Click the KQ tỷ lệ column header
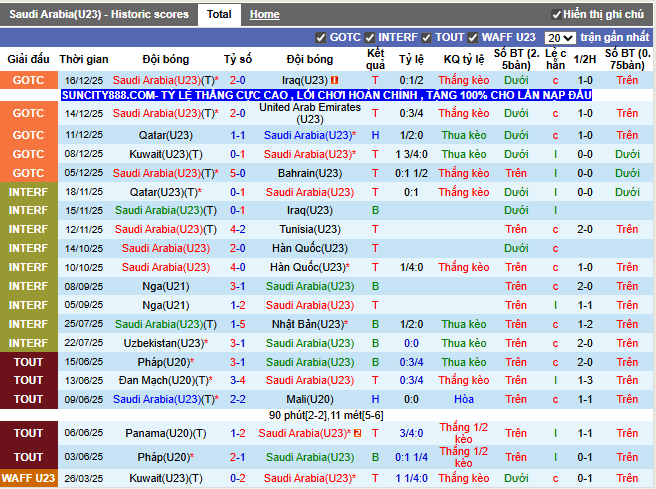656x489 pixels. point(464,59)
